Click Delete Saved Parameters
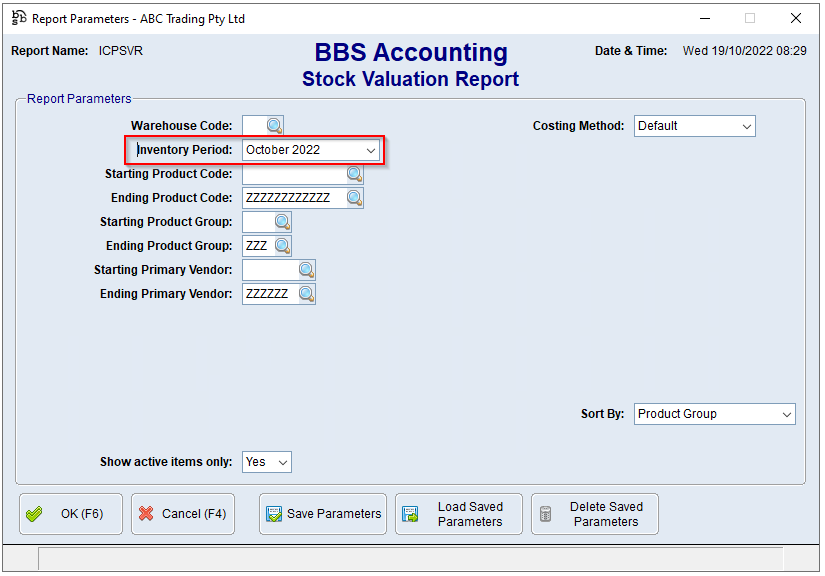This screenshot has width=825, height=576. point(594,513)
